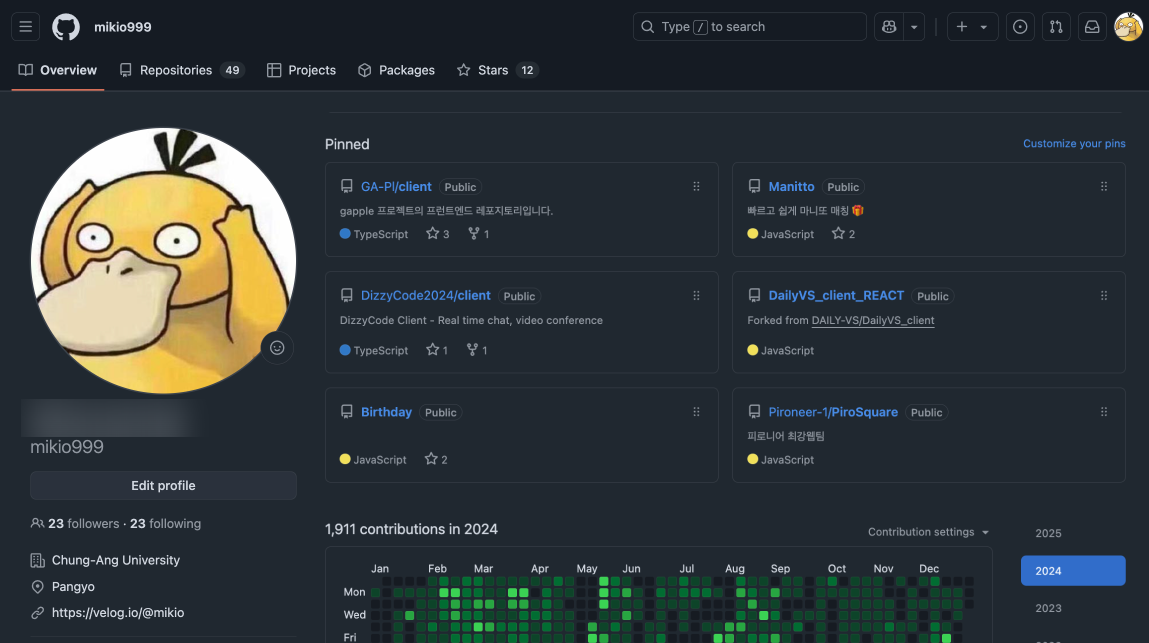The width and height of the screenshot is (1149, 643).
Task: Switch to the Stars tab
Action: (498, 70)
